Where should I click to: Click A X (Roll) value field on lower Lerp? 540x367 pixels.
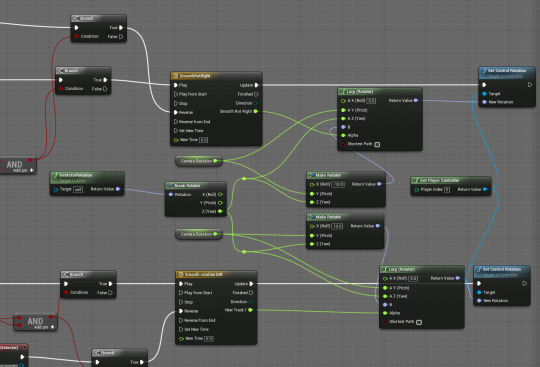coord(413,279)
